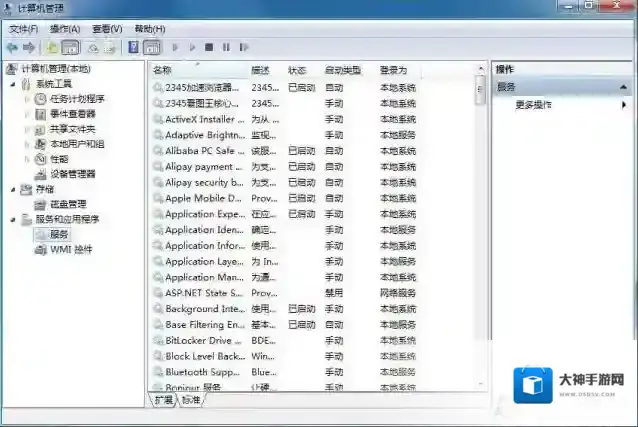This screenshot has width=638, height=427.
Task: Open the 帮助(H) menu
Action: [x=150, y=29]
